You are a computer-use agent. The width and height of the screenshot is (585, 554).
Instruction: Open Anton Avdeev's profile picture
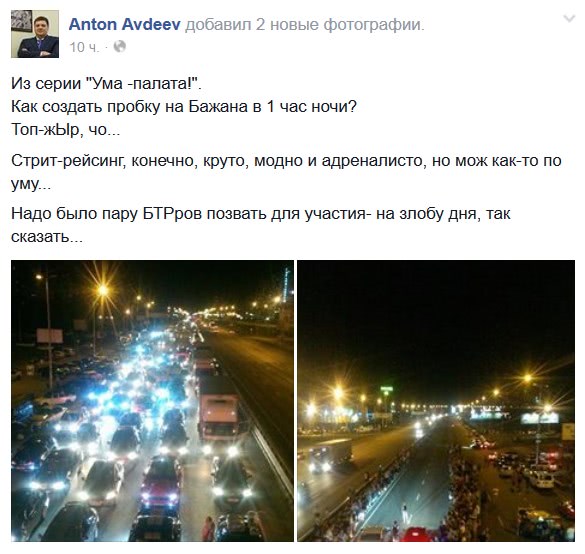point(35,34)
